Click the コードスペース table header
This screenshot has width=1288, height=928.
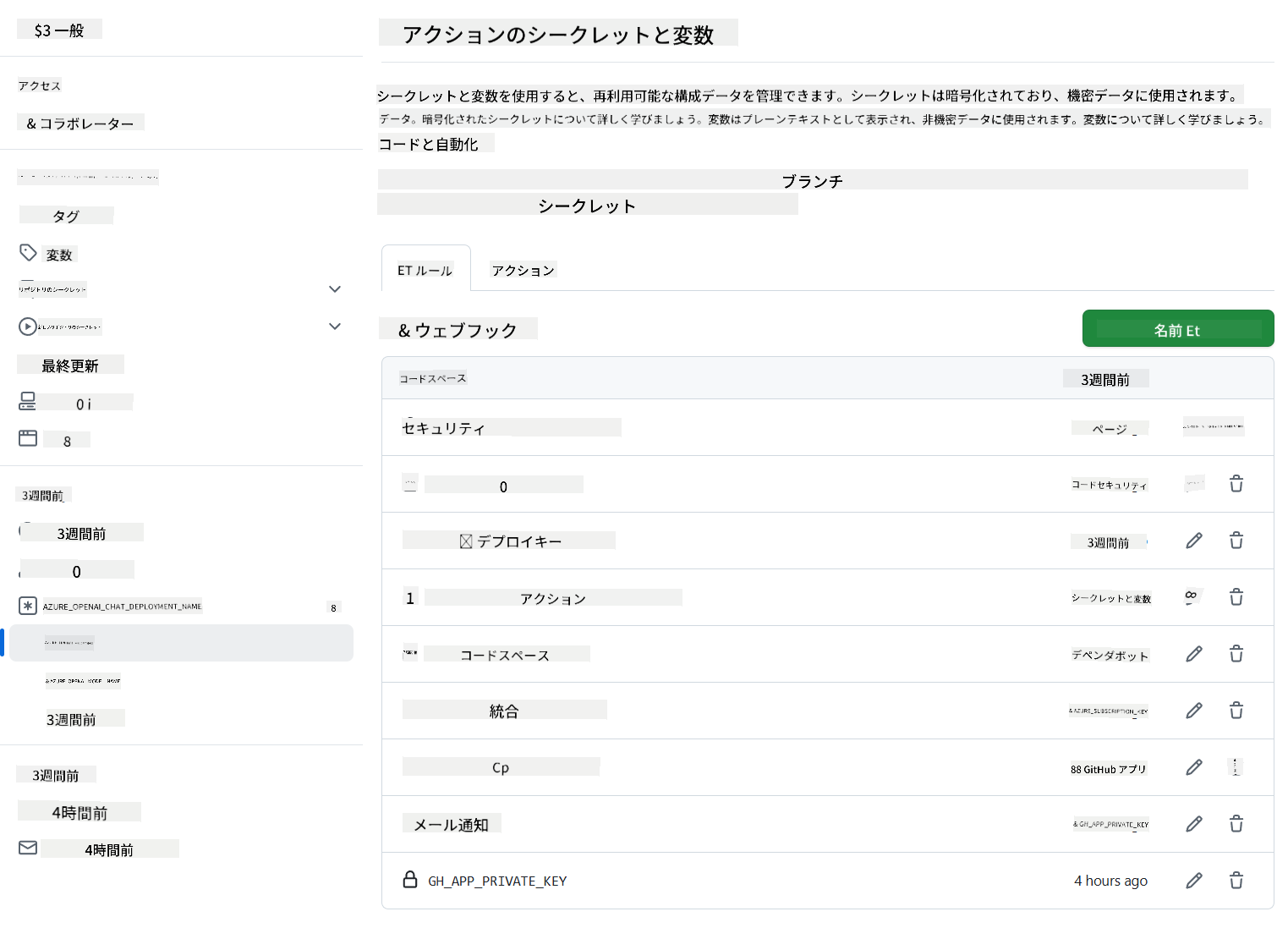[433, 378]
